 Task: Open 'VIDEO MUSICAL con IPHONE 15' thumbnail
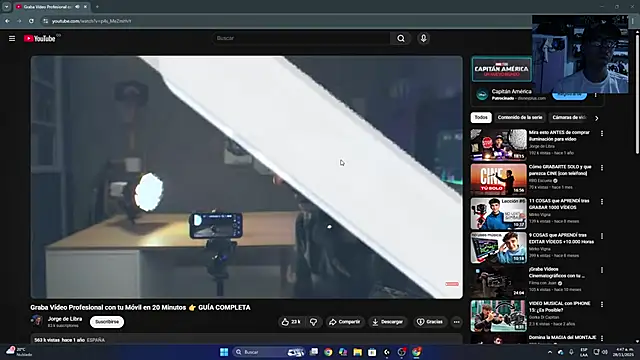498,316
